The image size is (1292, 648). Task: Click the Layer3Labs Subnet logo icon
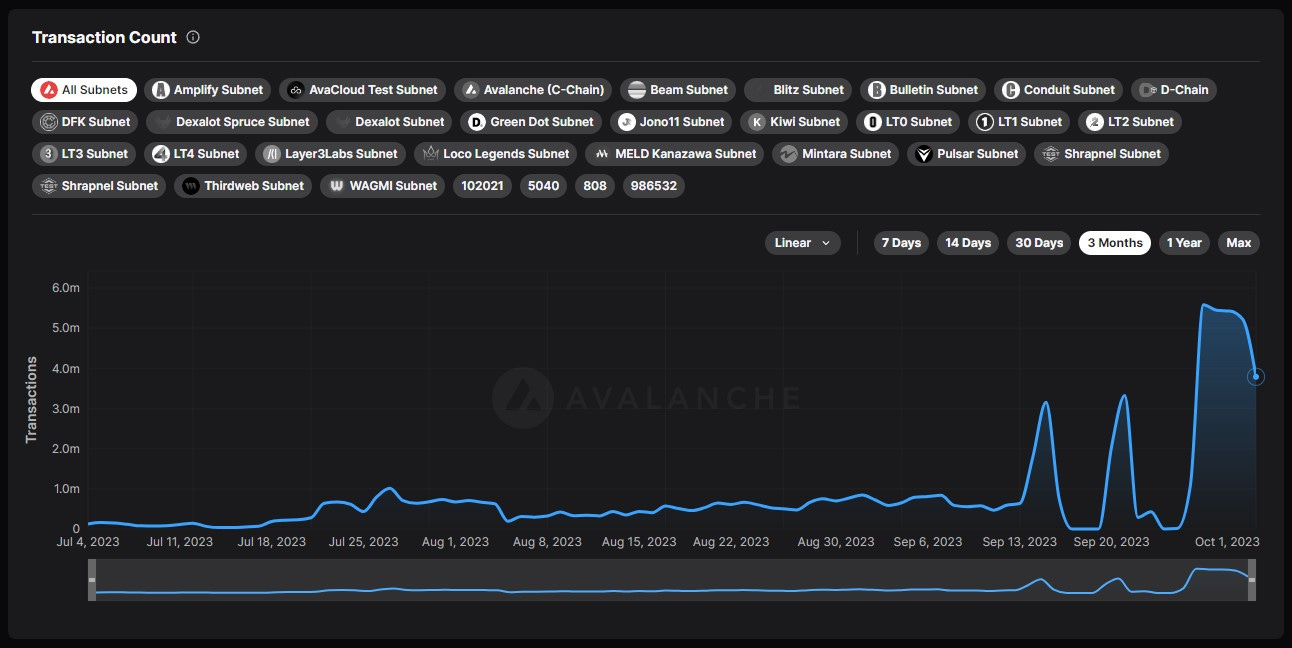coord(271,154)
